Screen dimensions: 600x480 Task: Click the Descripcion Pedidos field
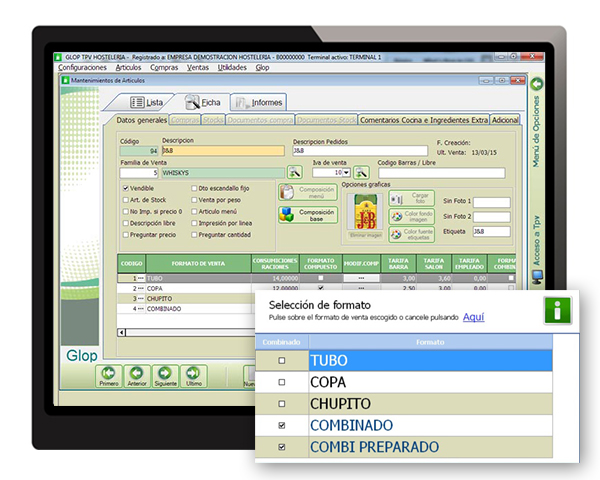click(360, 150)
